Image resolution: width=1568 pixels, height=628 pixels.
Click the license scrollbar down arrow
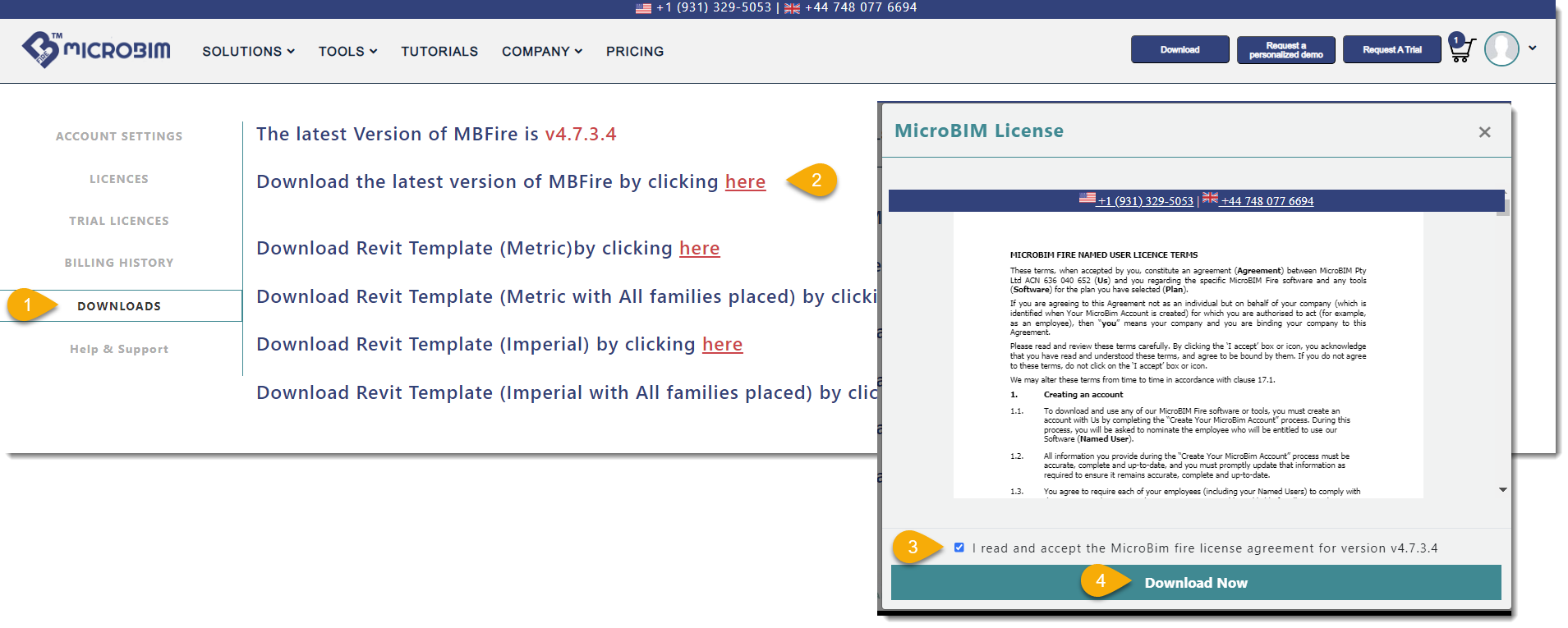[x=1503, y=489]
